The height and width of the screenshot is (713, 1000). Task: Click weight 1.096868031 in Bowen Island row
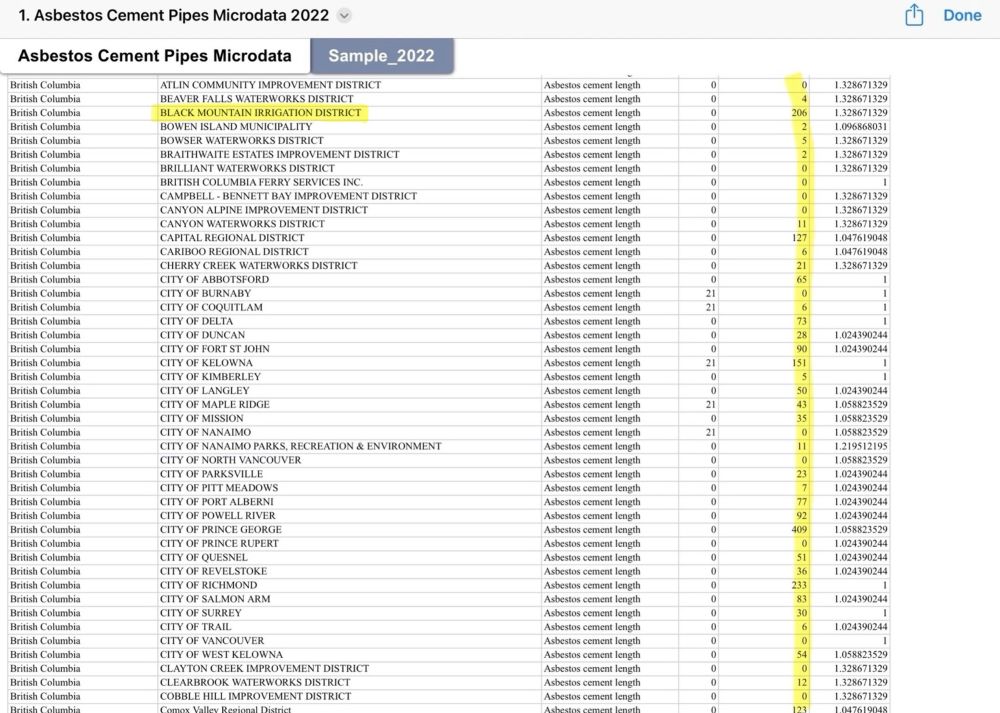860,127
